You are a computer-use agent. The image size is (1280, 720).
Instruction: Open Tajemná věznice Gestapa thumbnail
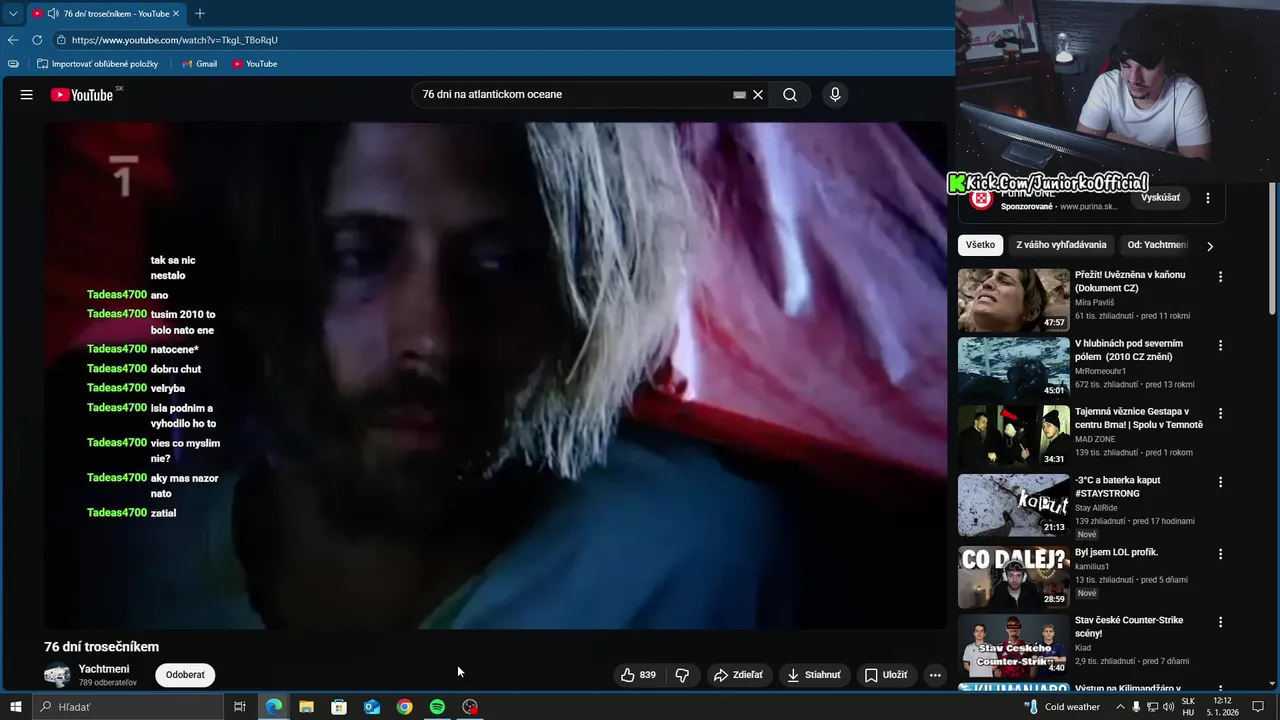tap(1014, 437)
